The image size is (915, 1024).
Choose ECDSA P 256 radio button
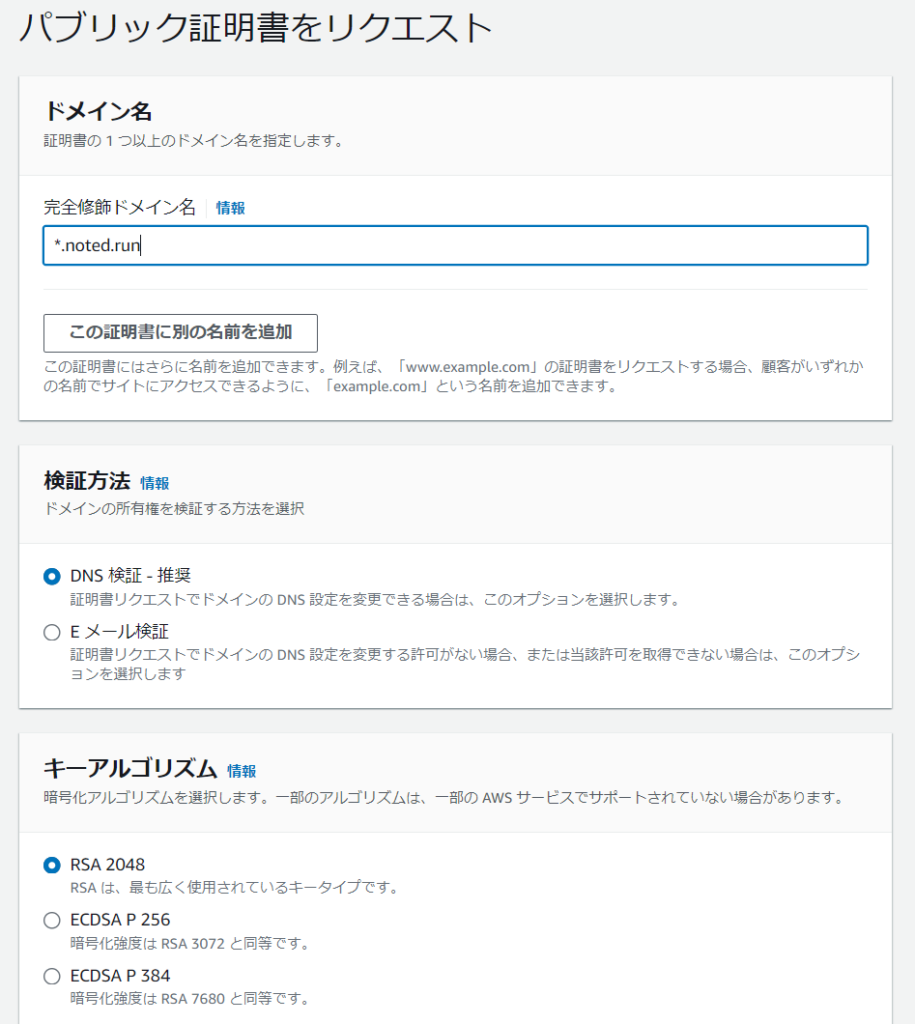tap(52, 920)
